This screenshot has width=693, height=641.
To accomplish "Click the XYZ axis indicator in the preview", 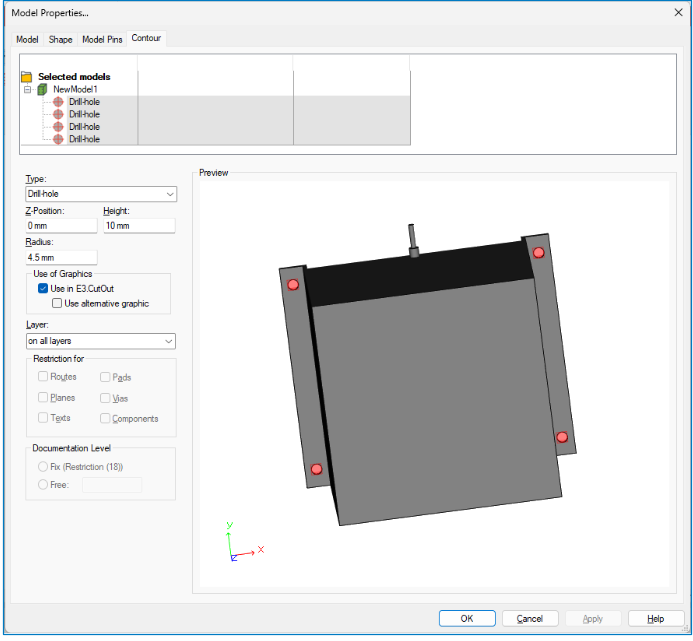I will [244, 543].
